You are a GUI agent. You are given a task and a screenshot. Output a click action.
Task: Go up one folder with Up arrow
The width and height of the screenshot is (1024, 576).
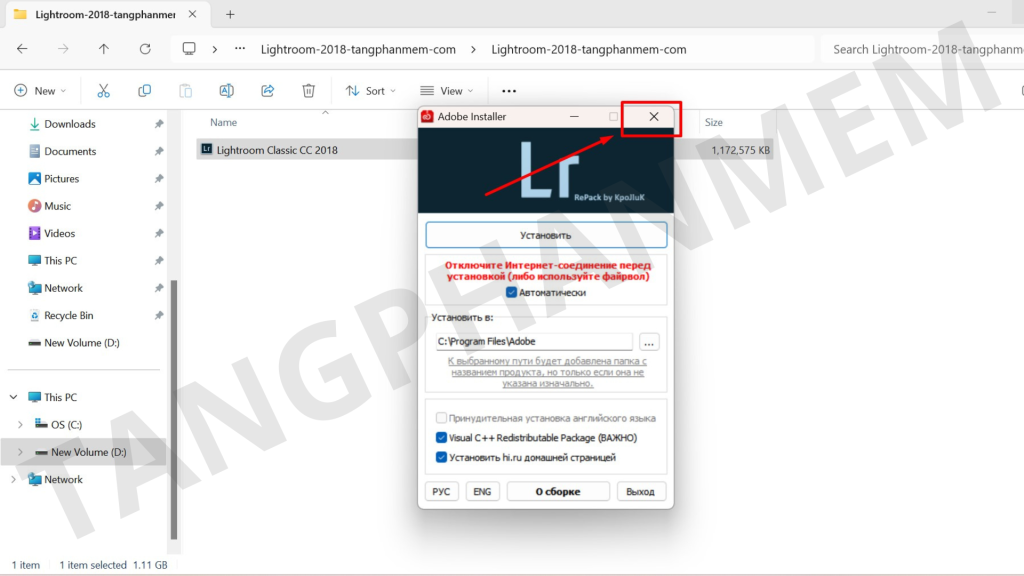104,49
